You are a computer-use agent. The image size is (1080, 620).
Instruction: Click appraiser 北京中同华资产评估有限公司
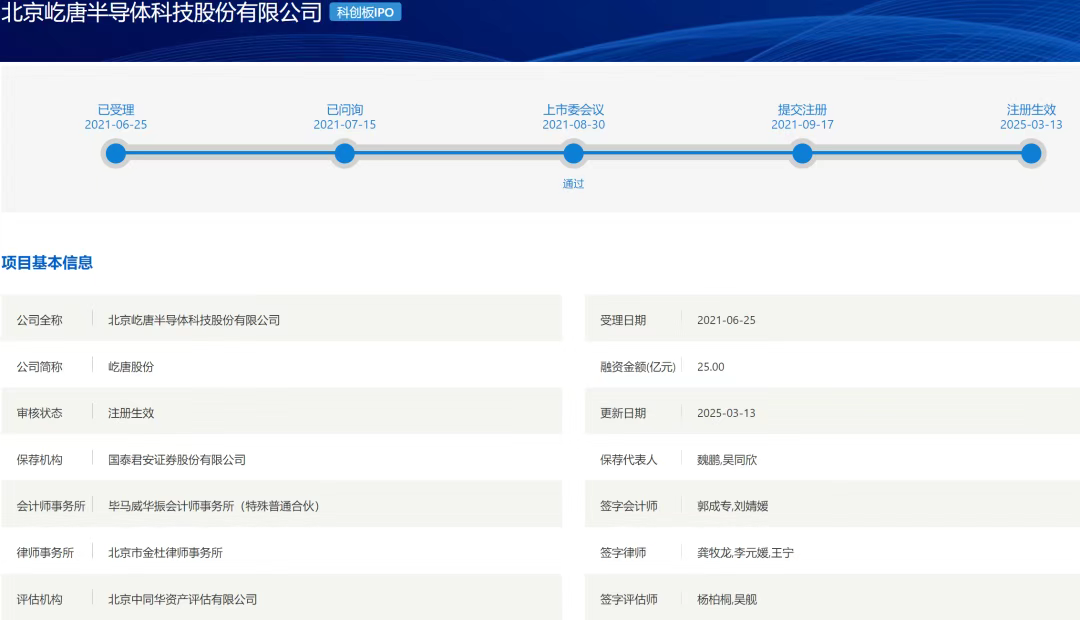[183, 599]
